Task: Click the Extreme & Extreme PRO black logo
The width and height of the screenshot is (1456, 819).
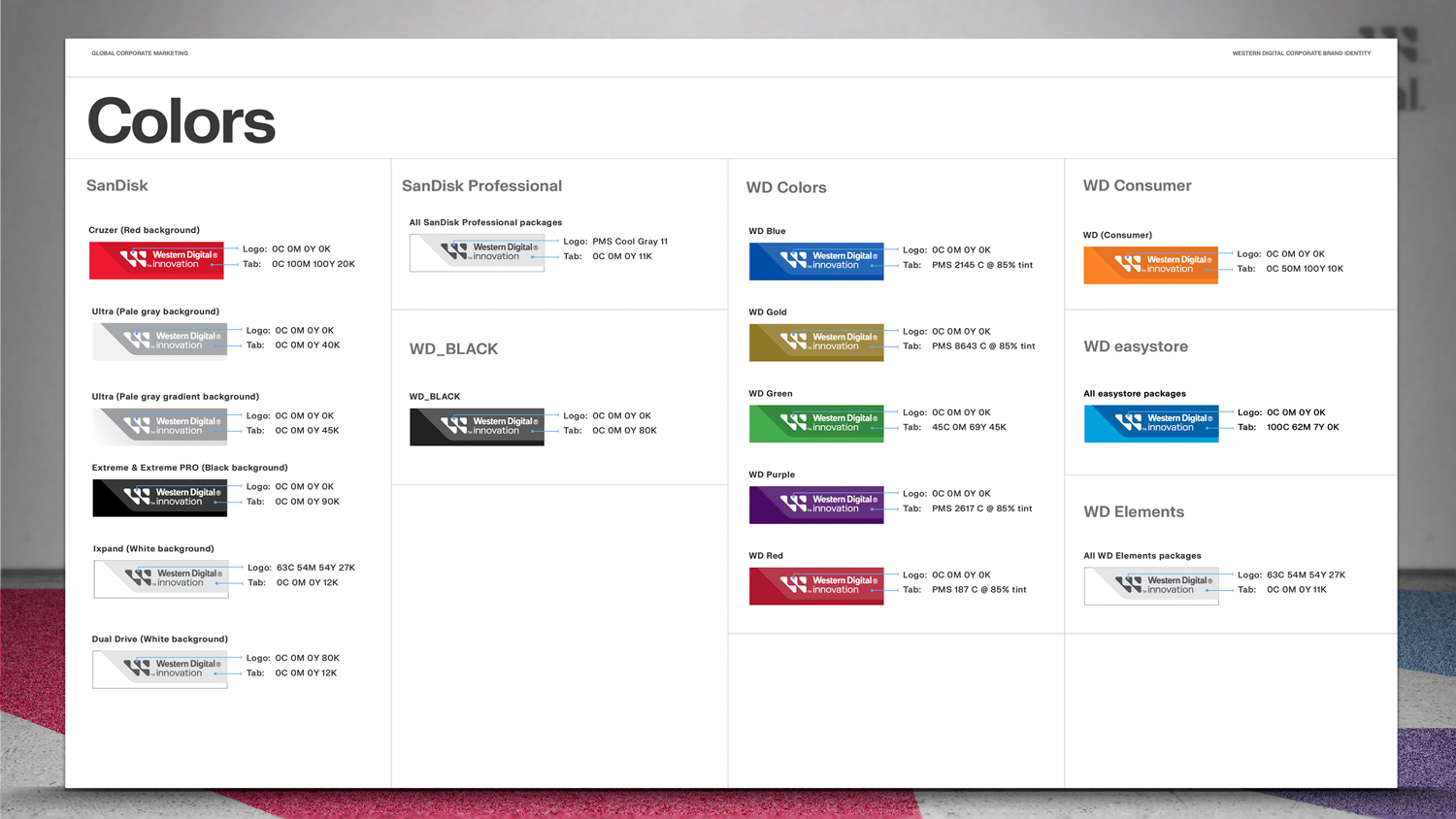Action: click(x=160, y=498)
